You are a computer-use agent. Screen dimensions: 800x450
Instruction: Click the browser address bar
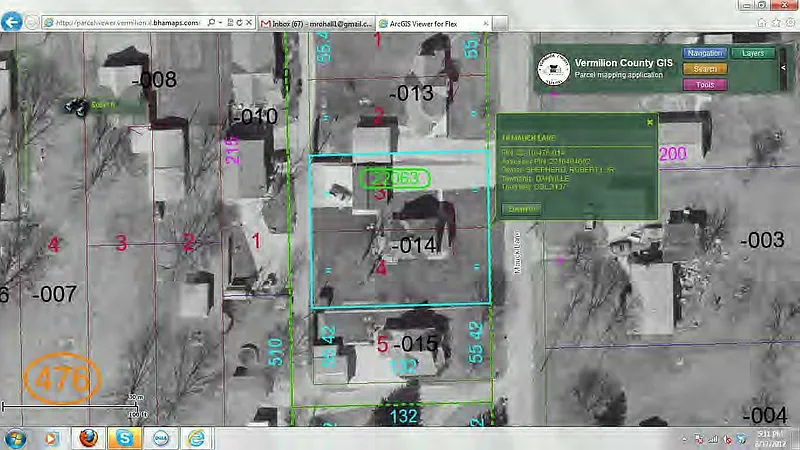coord(130,22)
